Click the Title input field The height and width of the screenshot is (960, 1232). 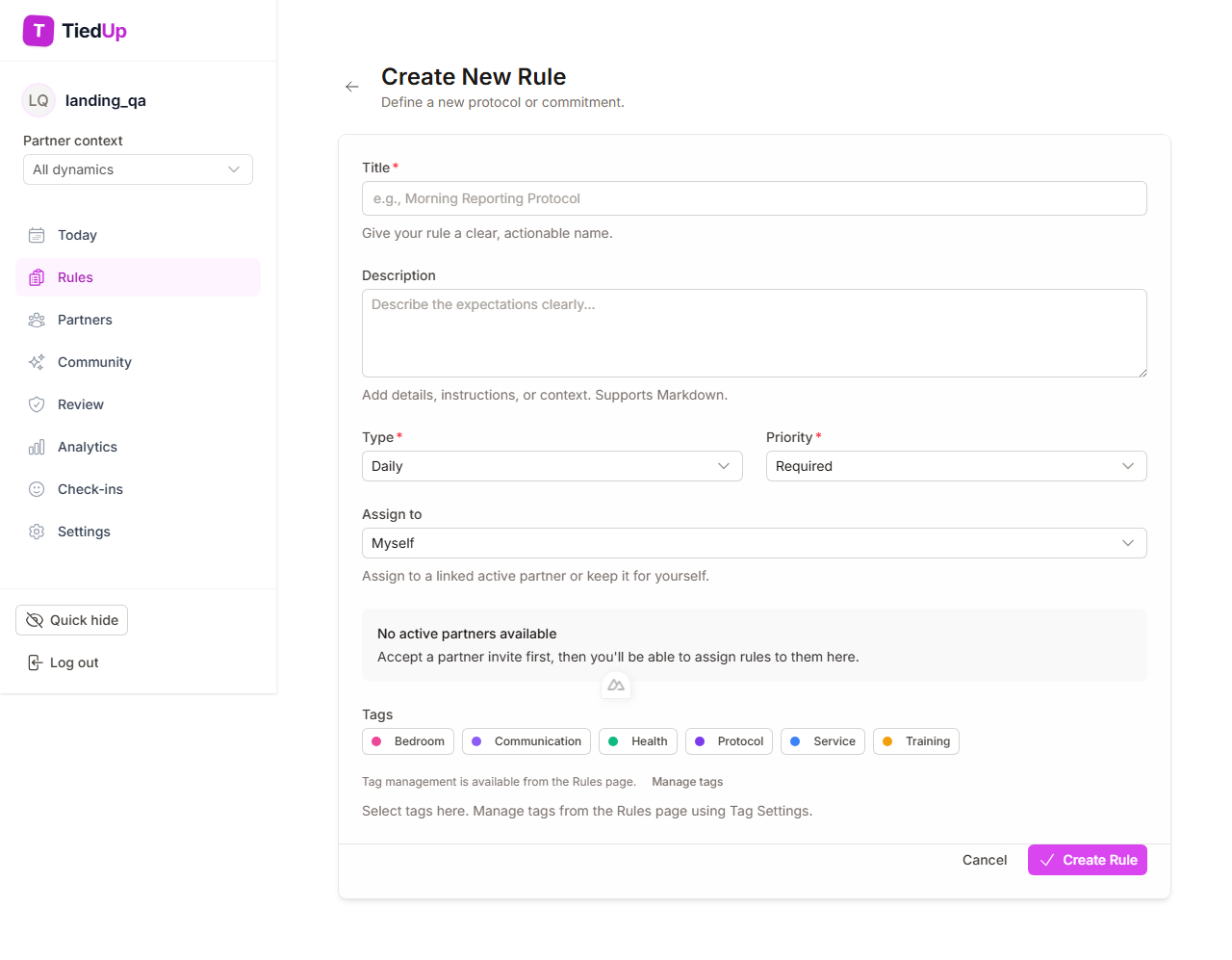coord(754,198)
